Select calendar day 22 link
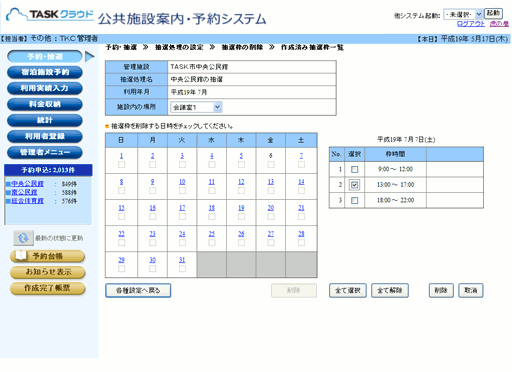Screen dimensions: 512x372 122,234
